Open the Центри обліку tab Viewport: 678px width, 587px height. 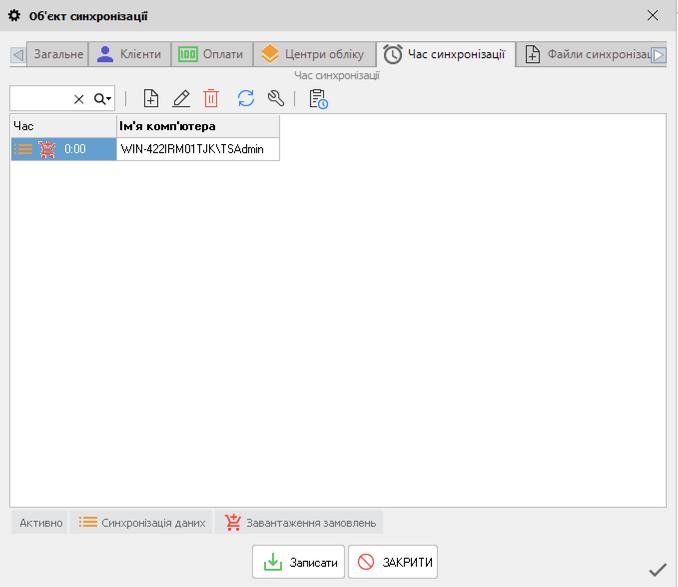pos(313,55)
